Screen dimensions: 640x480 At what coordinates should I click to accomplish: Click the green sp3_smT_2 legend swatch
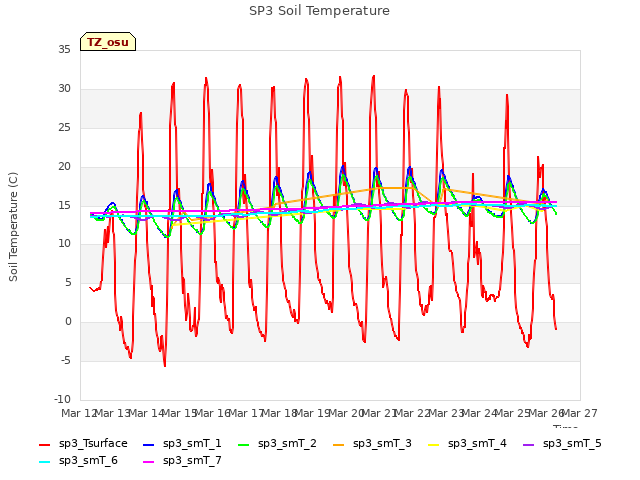coord(244,444)
